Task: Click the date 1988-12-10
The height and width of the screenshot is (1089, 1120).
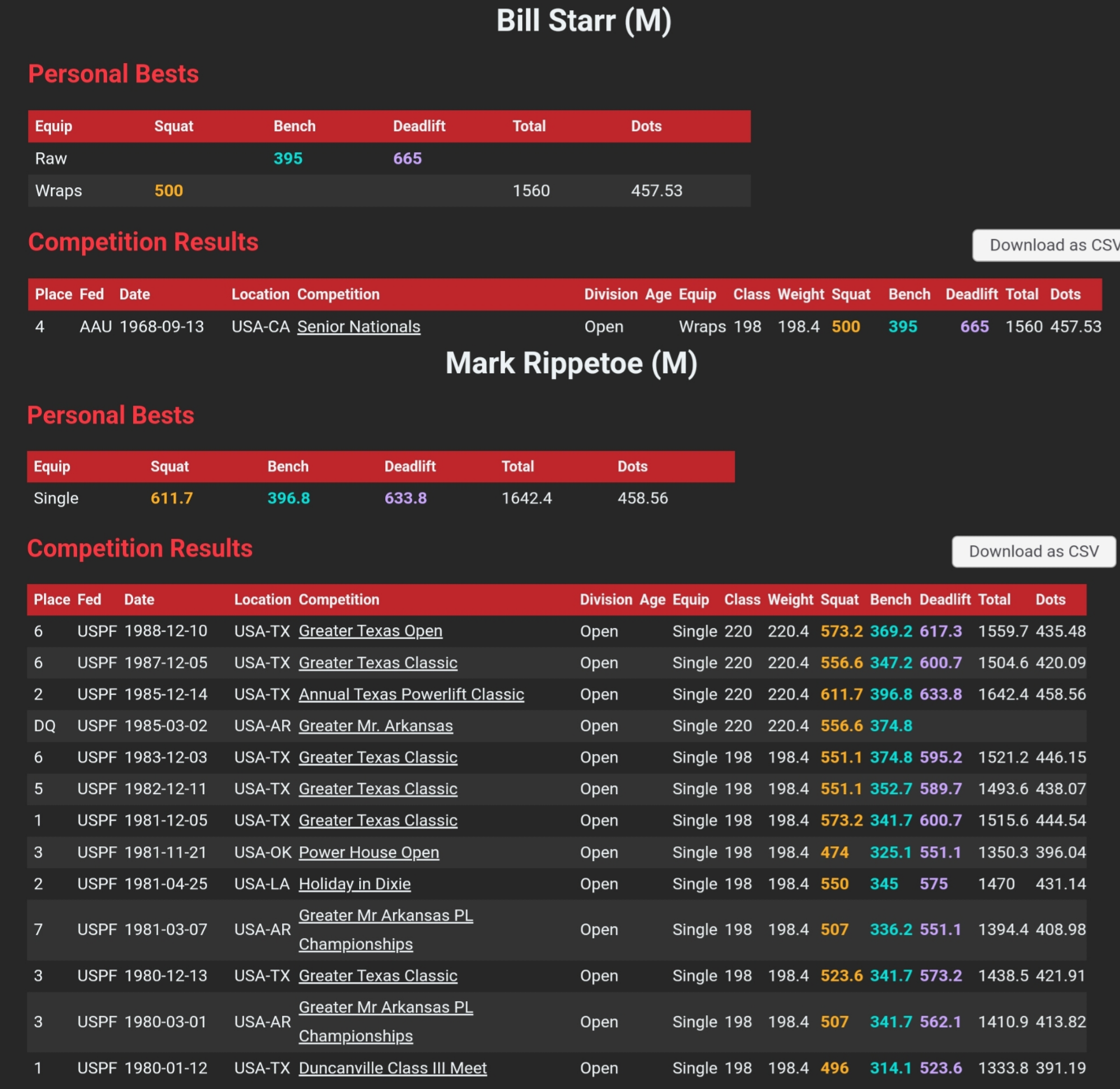Action: click(x=166, y=631)
